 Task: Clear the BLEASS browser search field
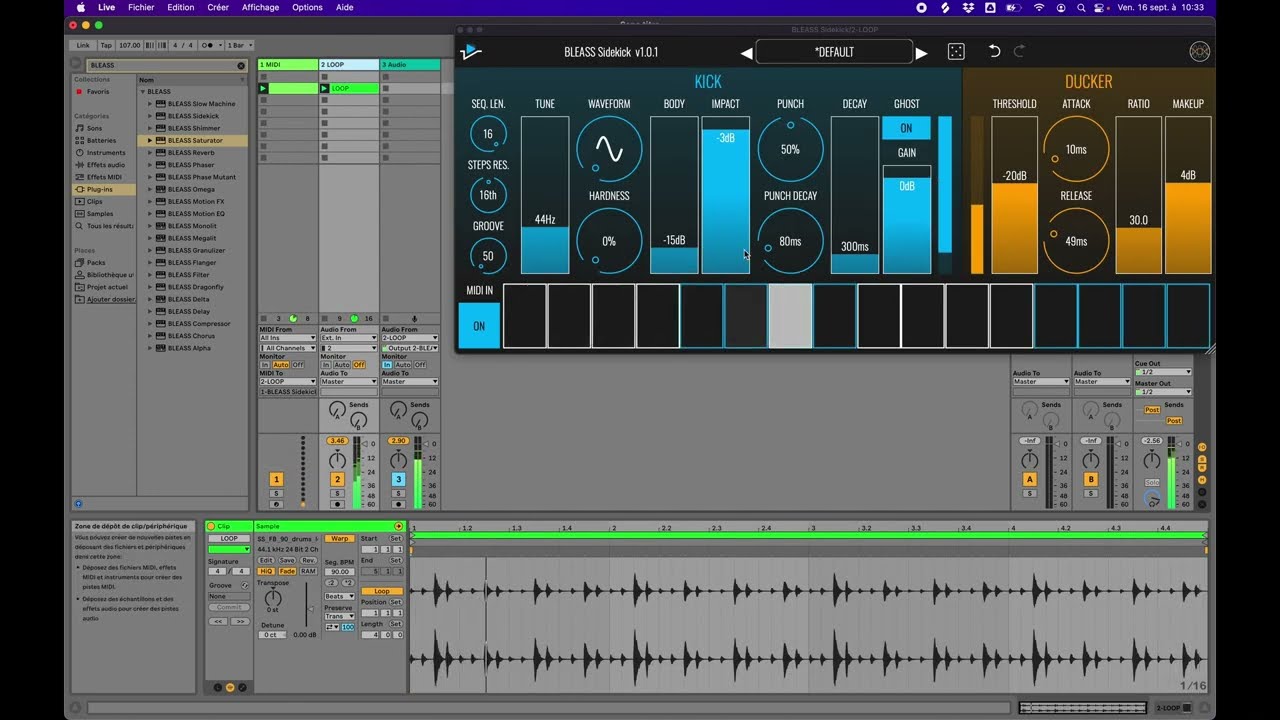tap(241, 65)
